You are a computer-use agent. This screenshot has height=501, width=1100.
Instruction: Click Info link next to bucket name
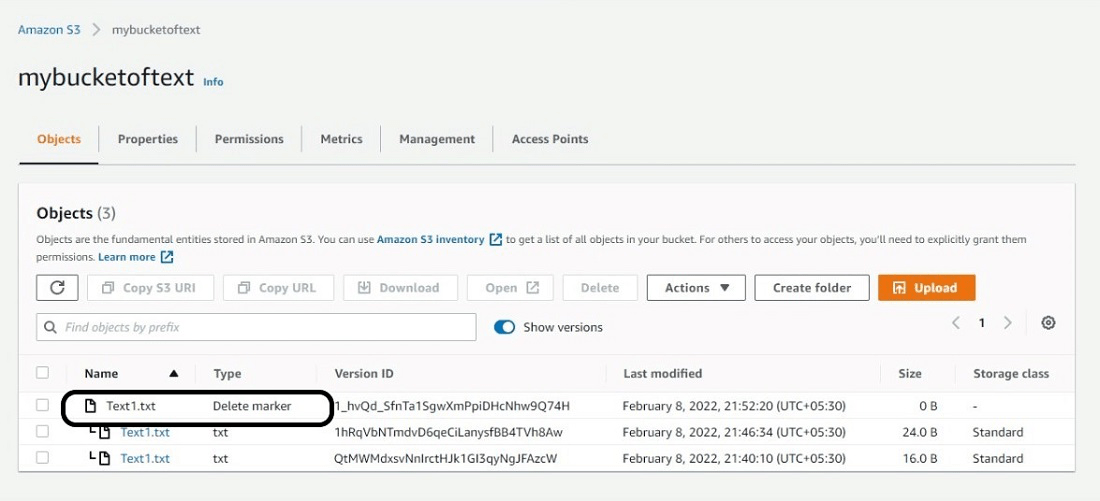[x=213, y=81]
